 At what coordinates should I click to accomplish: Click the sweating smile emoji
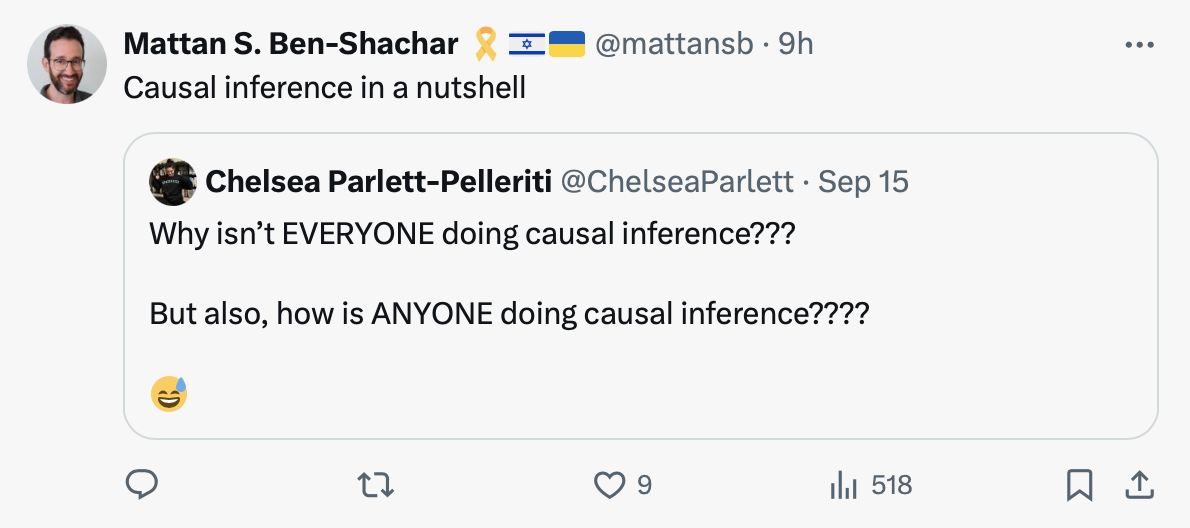[x=170, y=395]
